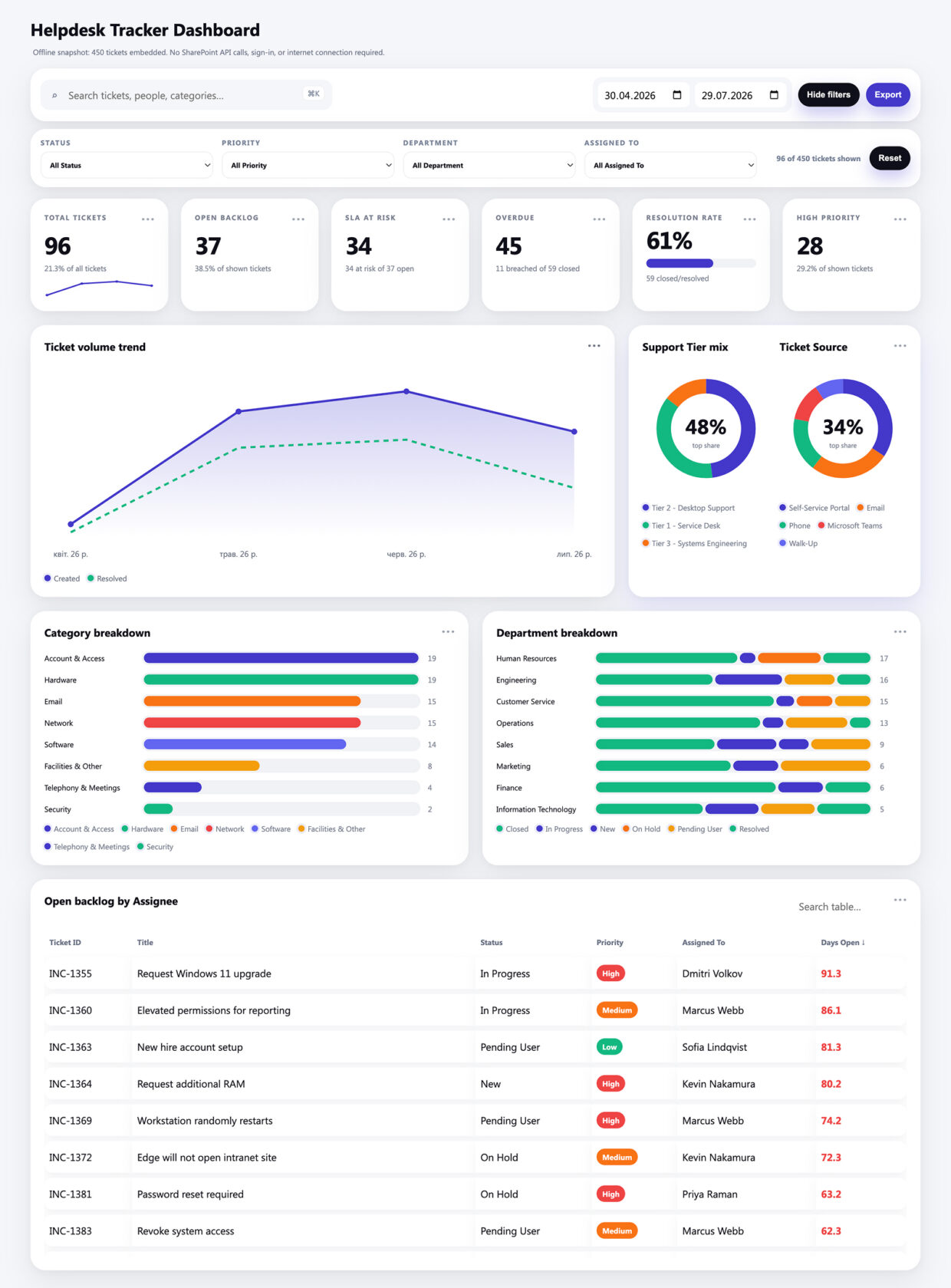Screen dimensions: 951x1288
Task: Open the All Status dropdown
Action: (127, 165)
